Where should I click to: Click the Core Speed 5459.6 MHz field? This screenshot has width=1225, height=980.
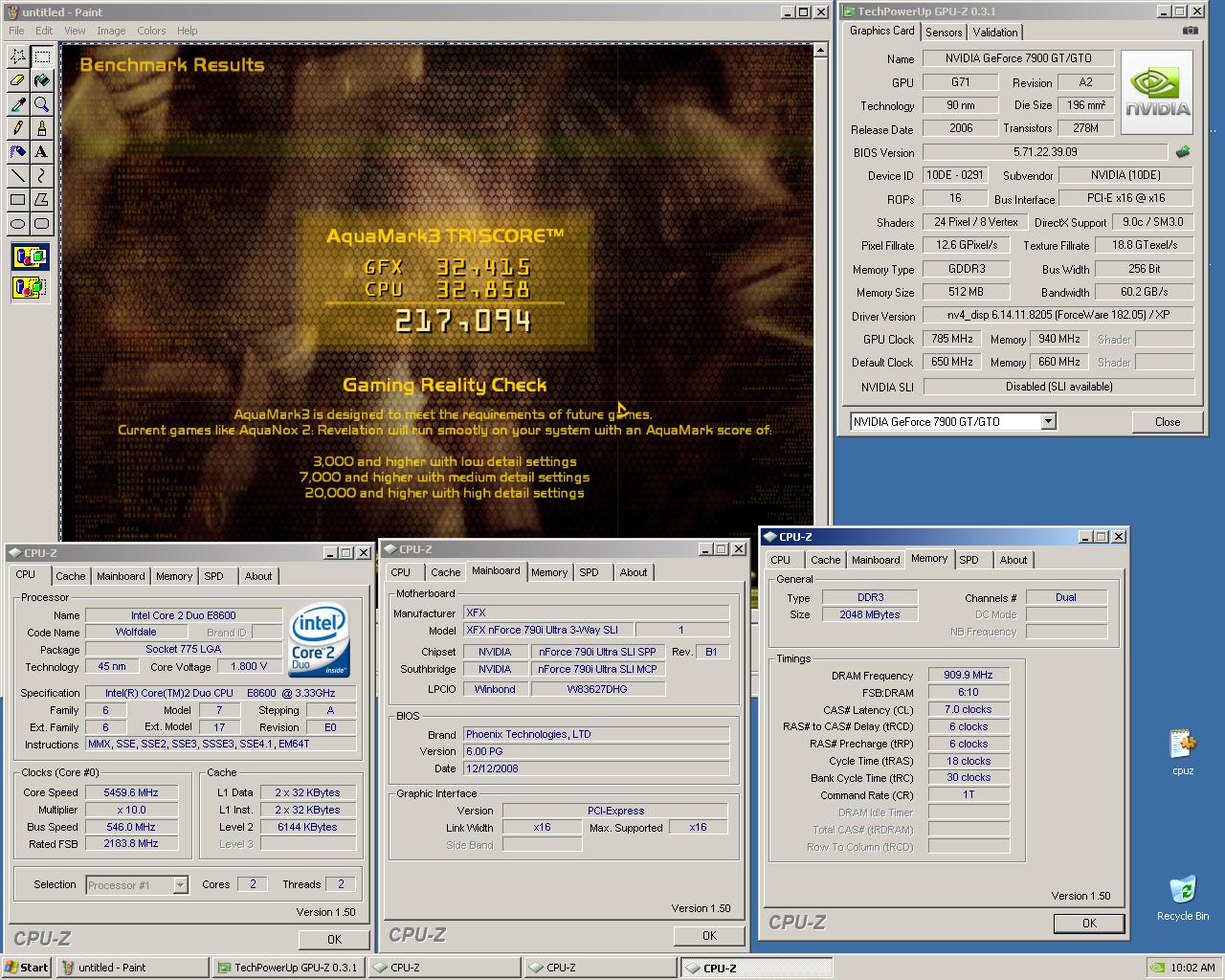130,792
